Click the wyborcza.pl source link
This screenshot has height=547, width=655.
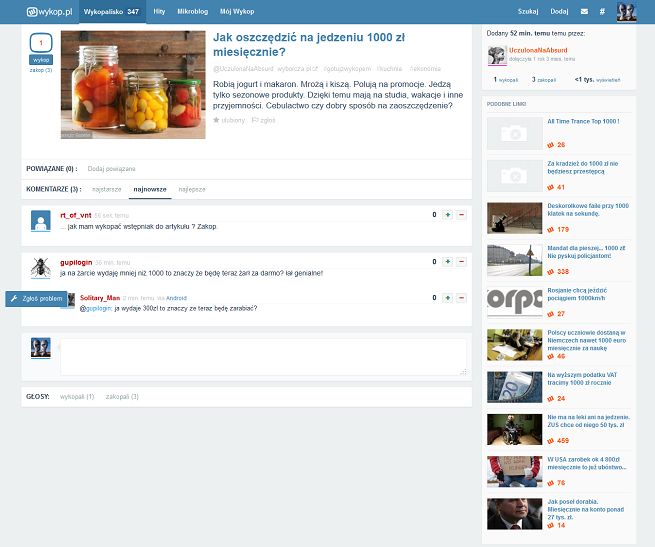pos(297,69)
